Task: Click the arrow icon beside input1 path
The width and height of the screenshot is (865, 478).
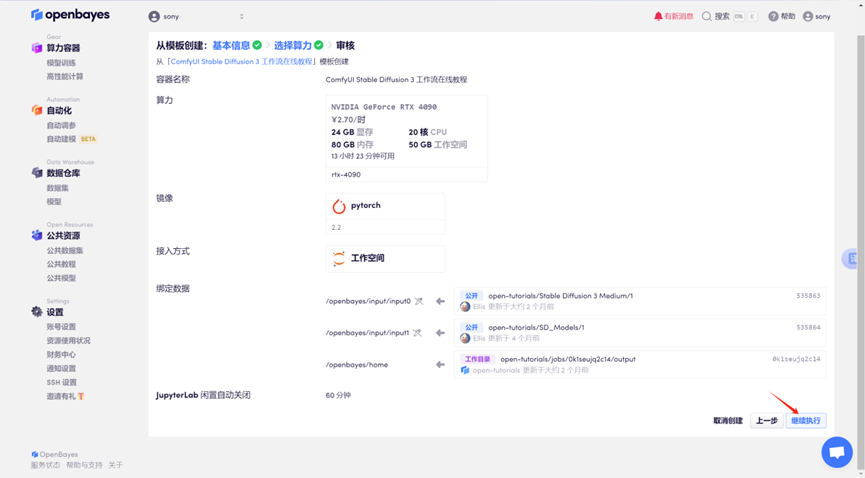Action: click(440, 333)
